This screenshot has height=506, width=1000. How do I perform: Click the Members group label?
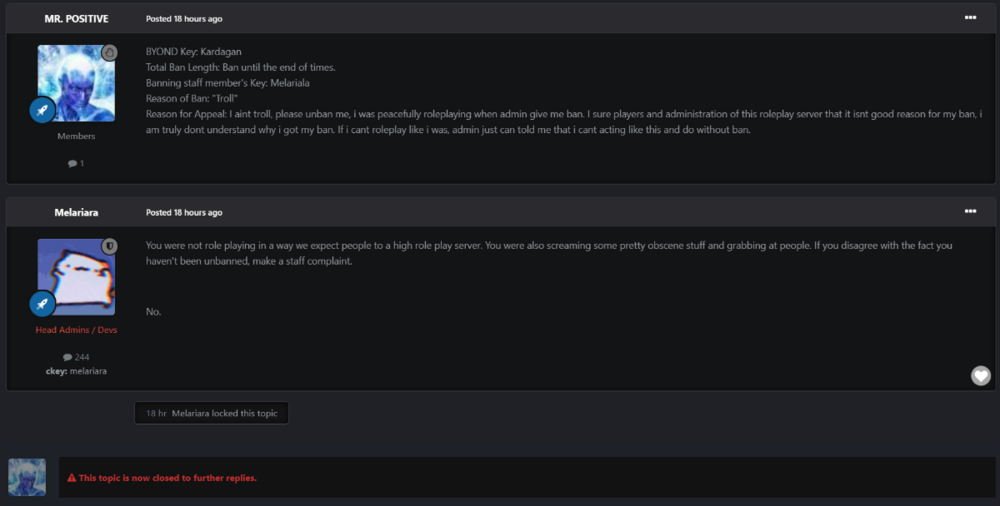76,136
